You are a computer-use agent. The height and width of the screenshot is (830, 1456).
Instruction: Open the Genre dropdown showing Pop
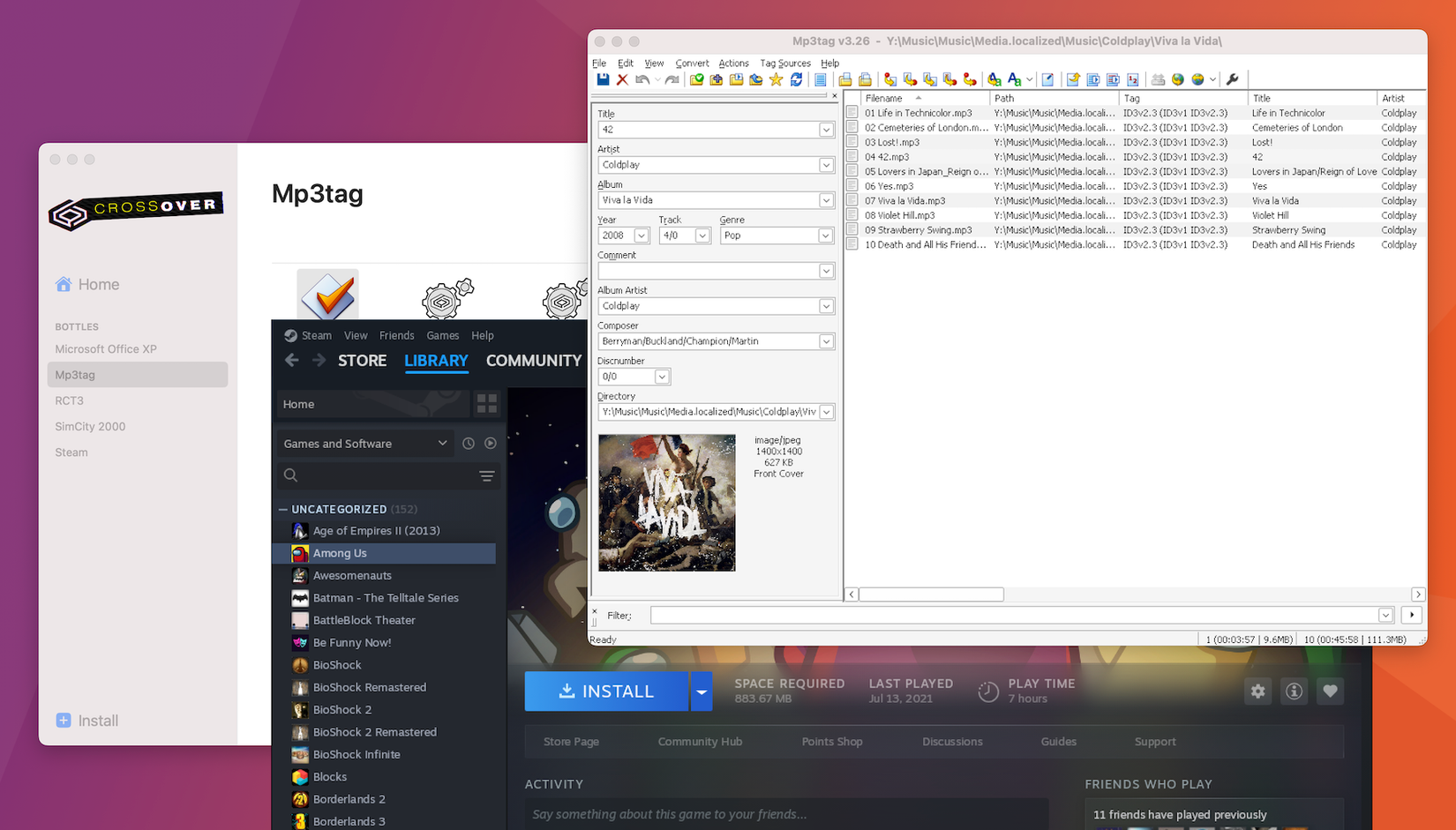825,236
